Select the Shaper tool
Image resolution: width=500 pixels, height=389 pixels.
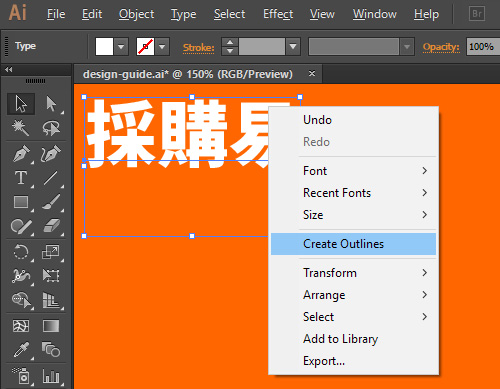[x=21, y=227]
